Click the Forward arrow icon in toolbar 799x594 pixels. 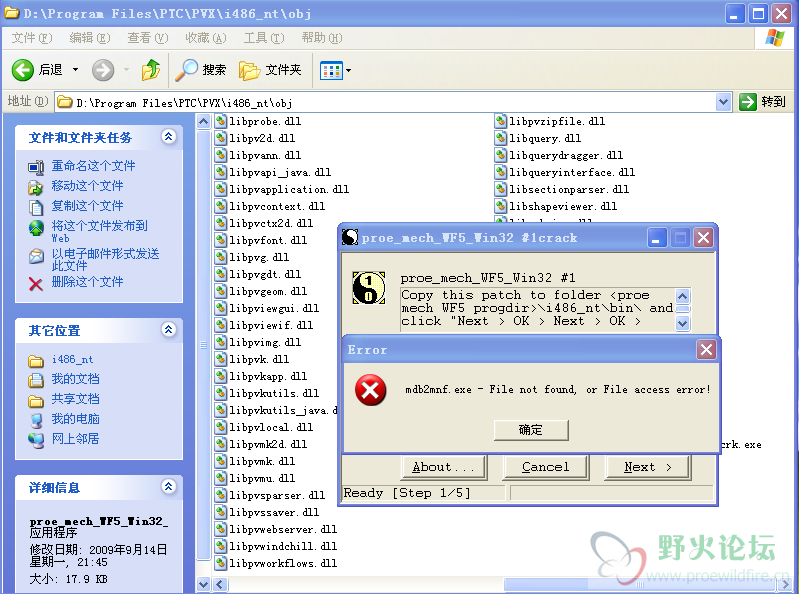click(x=102, y=70)
